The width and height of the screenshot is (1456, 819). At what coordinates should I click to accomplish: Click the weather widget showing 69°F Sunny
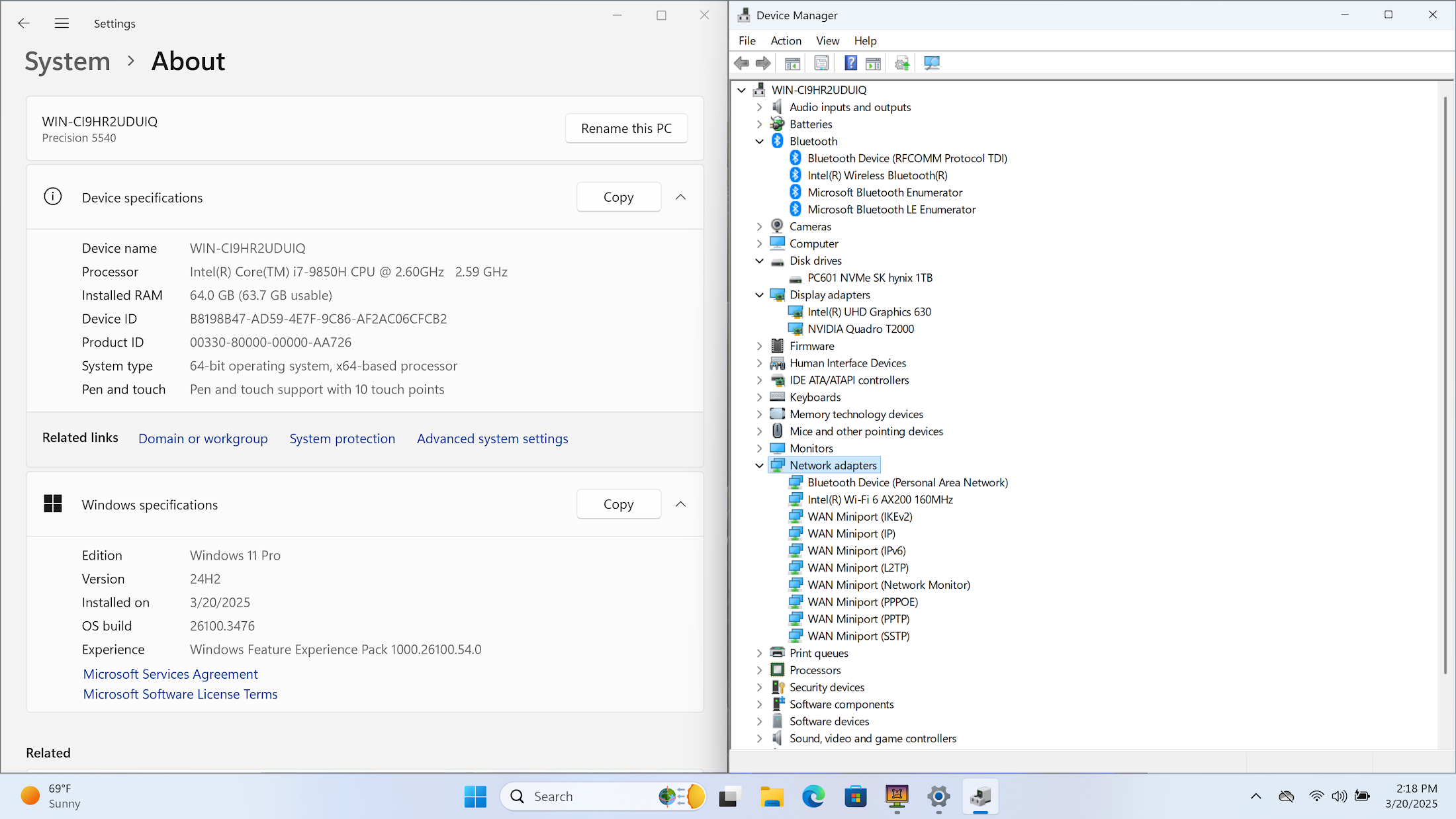tap(50, 796)
